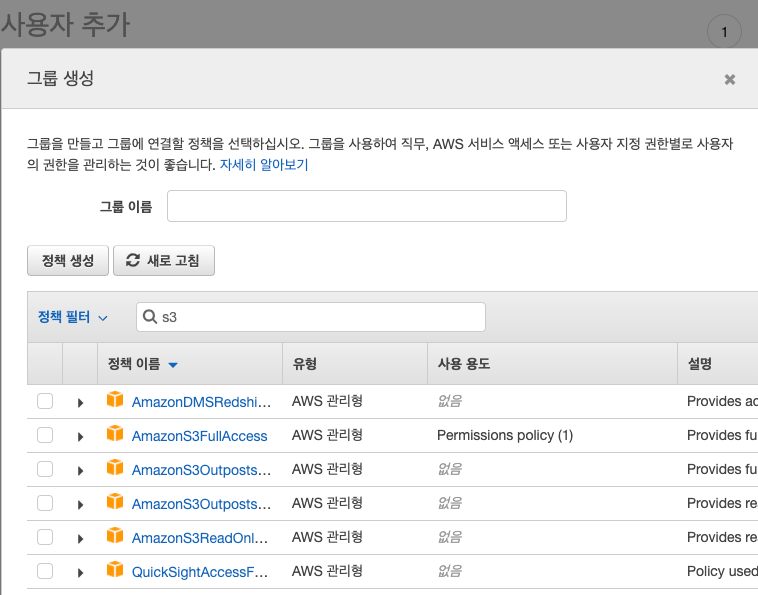The image size is (758, 595).
Task: Expand the AmazonS3FullAccess policy row
Action: point(80,436)
